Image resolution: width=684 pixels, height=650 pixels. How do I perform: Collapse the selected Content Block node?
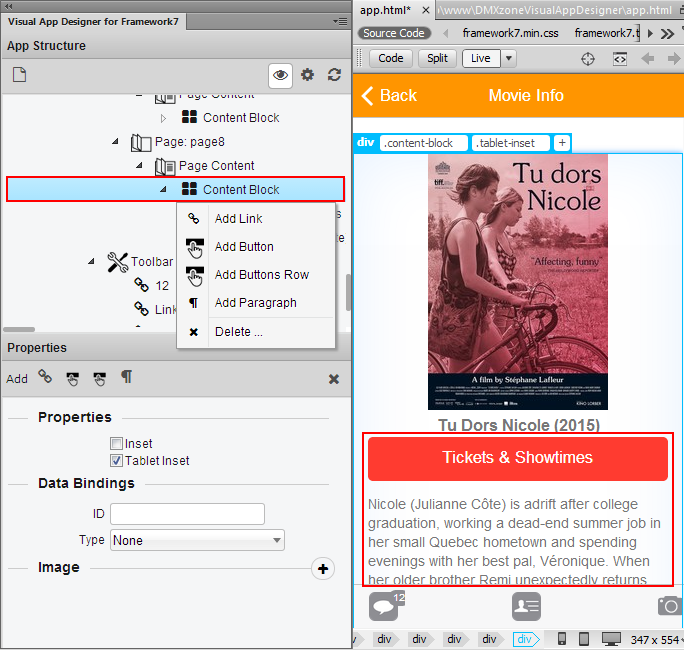tap(163, 189)
